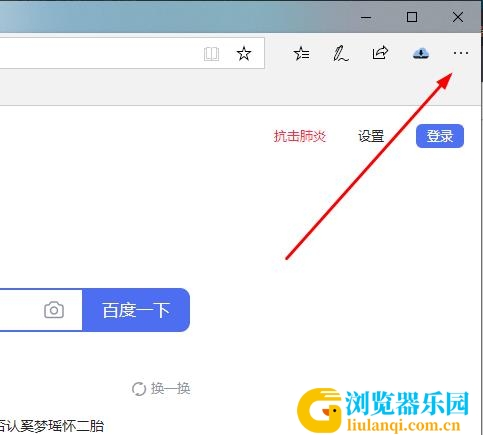Open the 奚梦瑶怀二胎 news headline

tap(52, 426)
